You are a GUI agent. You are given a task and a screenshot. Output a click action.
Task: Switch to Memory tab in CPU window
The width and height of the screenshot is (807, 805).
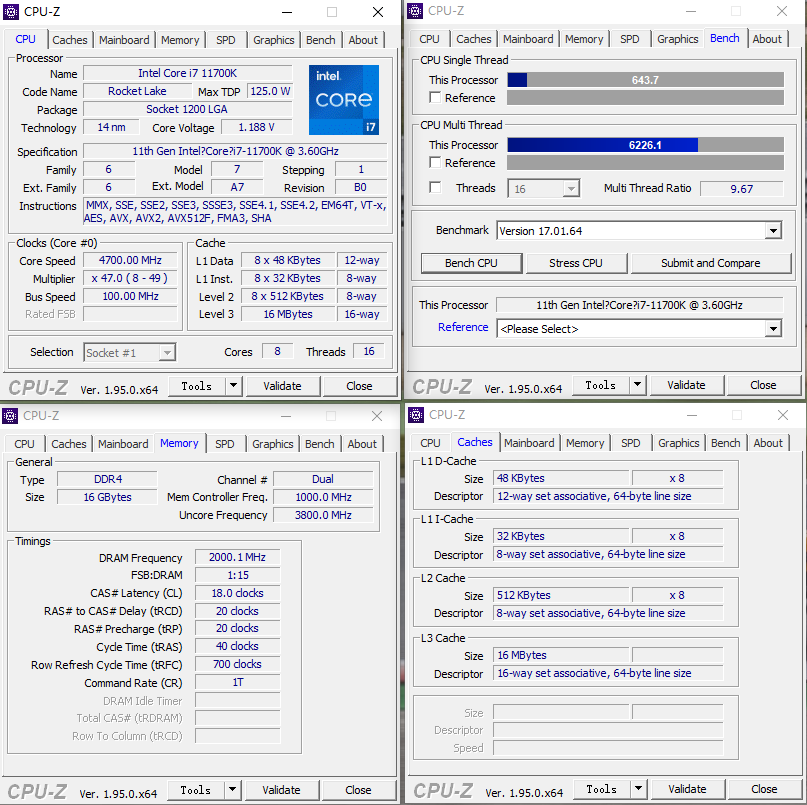(x=180, y=40)
